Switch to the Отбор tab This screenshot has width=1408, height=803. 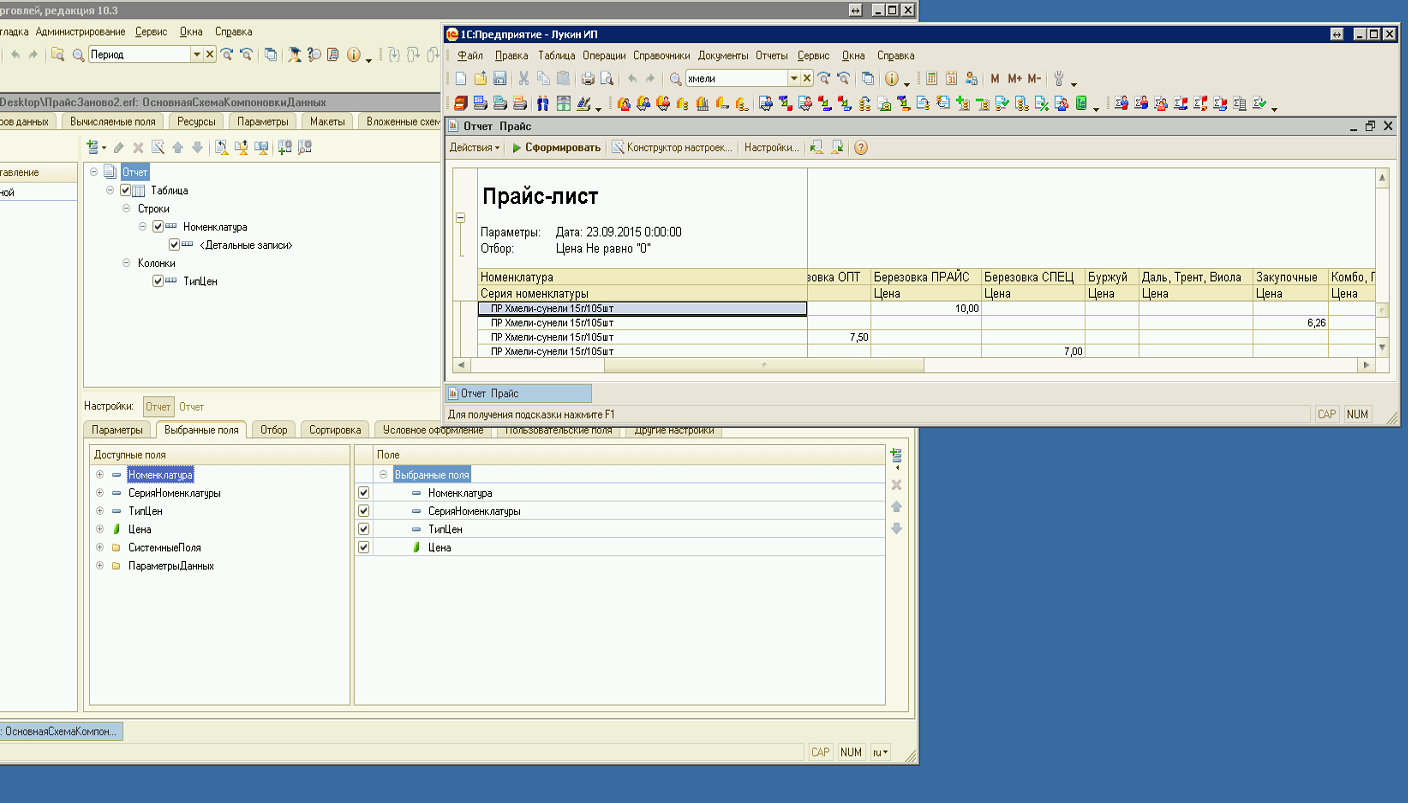pyautogui.click(x=273, y=430)
